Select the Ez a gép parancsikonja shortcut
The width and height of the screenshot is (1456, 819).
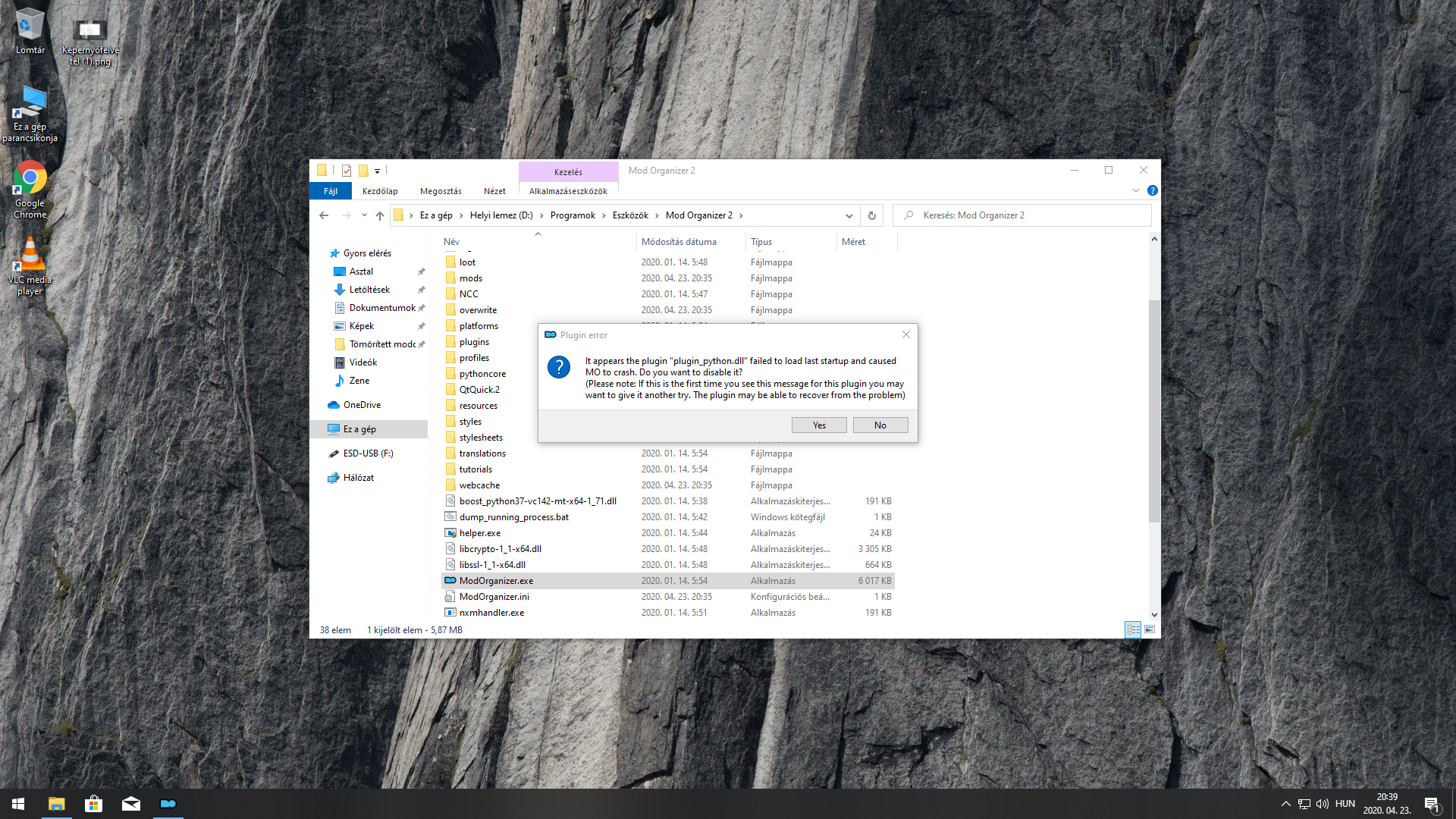coord(30,114)
